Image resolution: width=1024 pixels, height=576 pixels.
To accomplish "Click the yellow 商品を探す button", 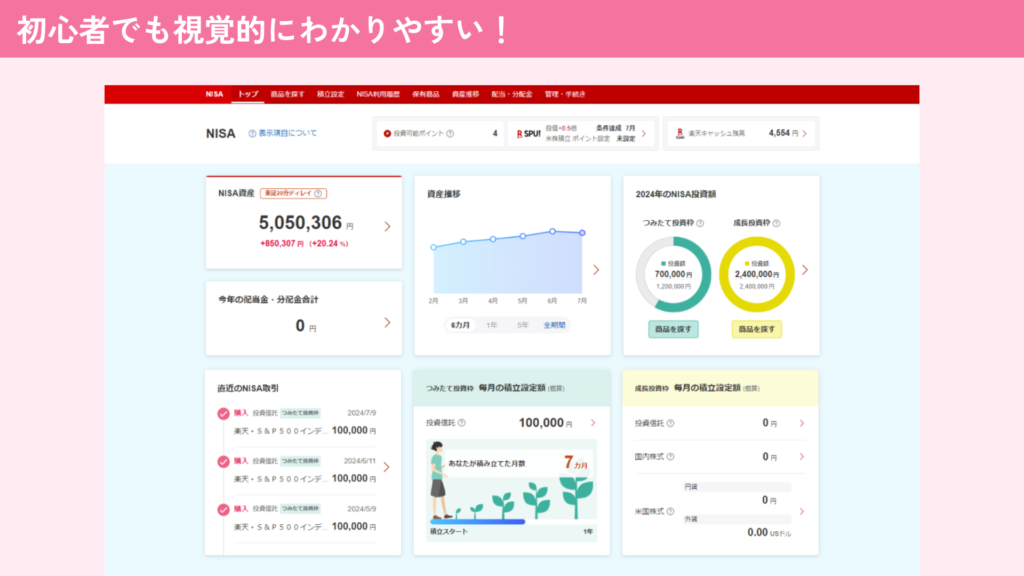I will tap(757, 329).
